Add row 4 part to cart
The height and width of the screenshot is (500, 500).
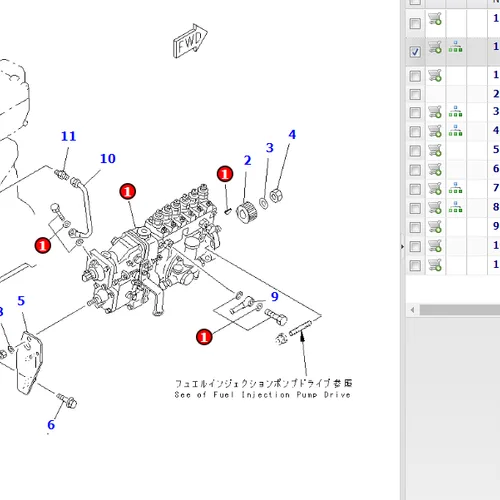point(435,131)
